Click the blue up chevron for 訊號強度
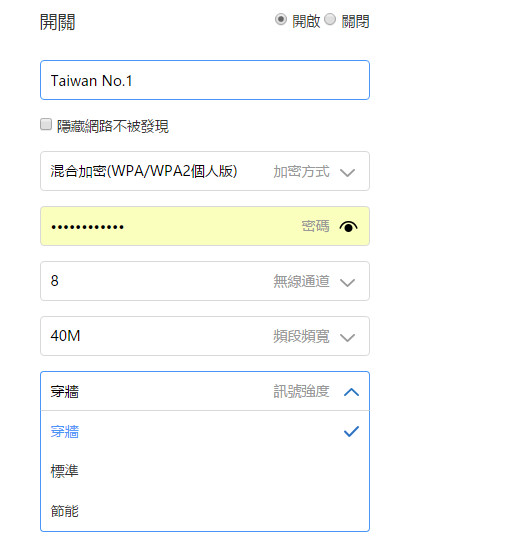 351,392
